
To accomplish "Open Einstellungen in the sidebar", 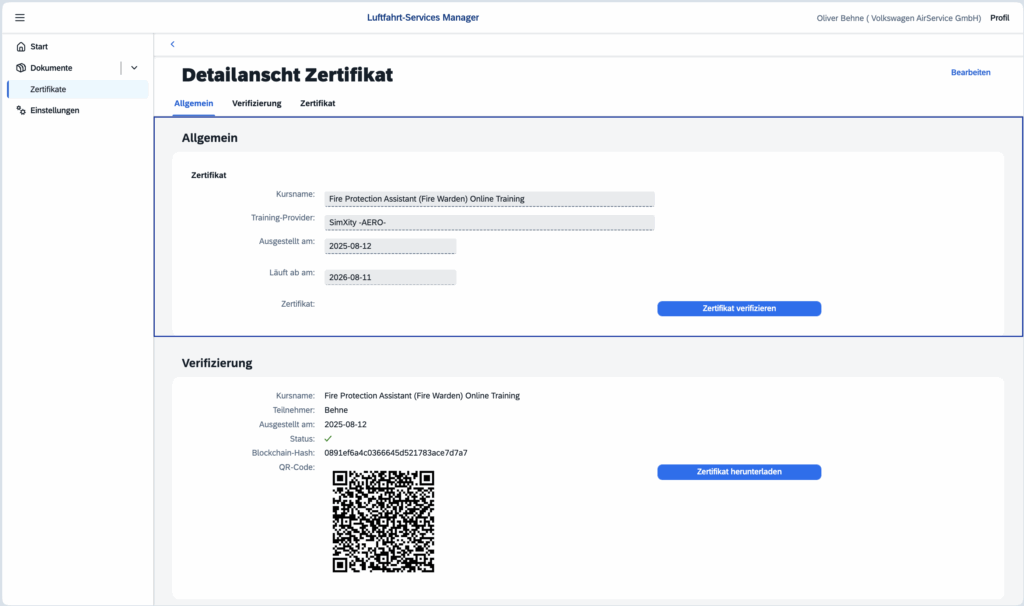I will [55, 110].
